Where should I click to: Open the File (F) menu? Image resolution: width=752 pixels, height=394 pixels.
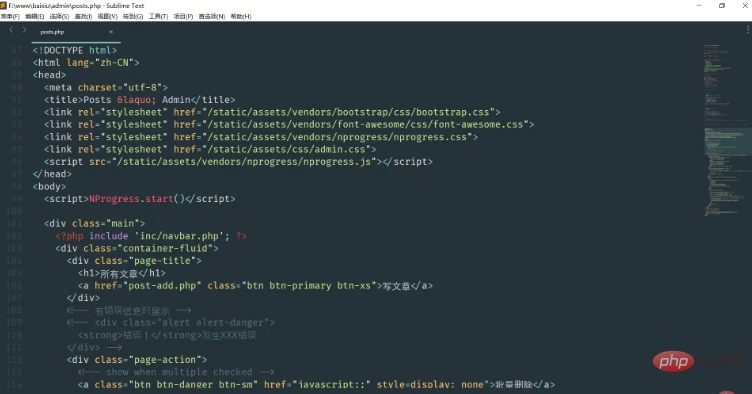[x=10, y=16]
